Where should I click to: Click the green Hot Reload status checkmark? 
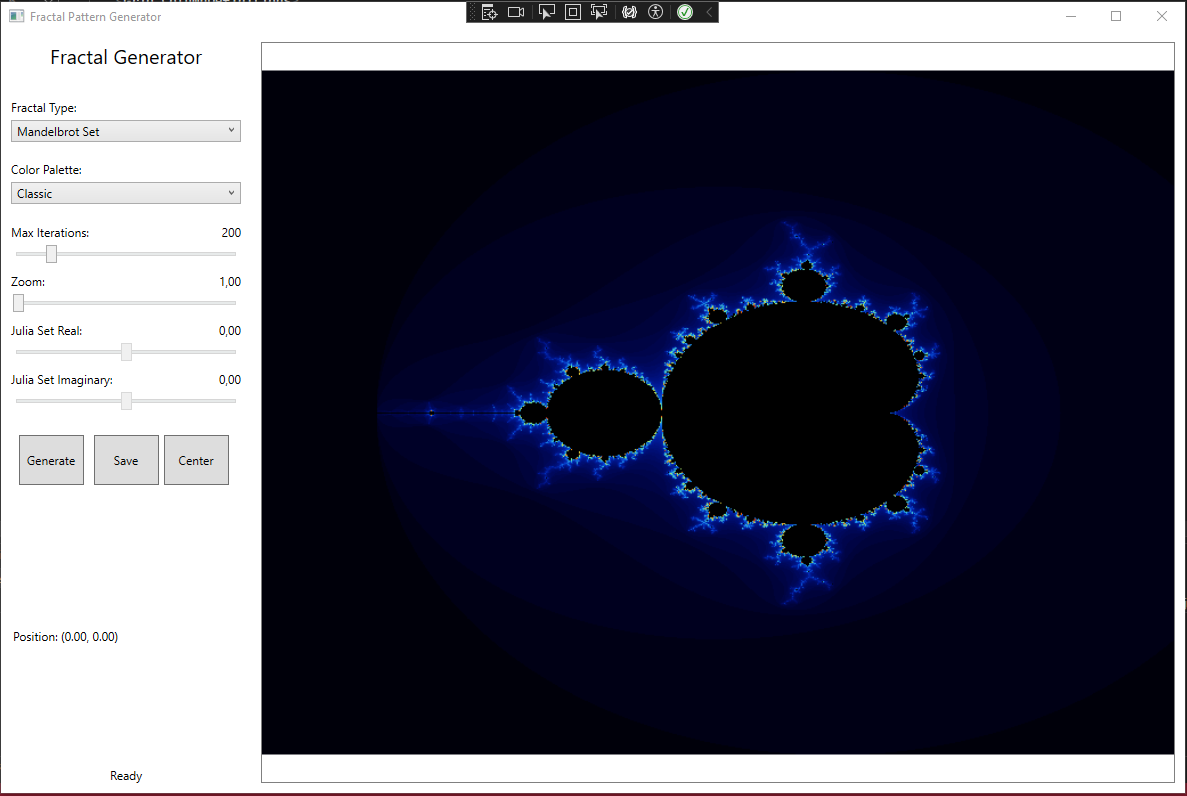click(x=684, y=11)
